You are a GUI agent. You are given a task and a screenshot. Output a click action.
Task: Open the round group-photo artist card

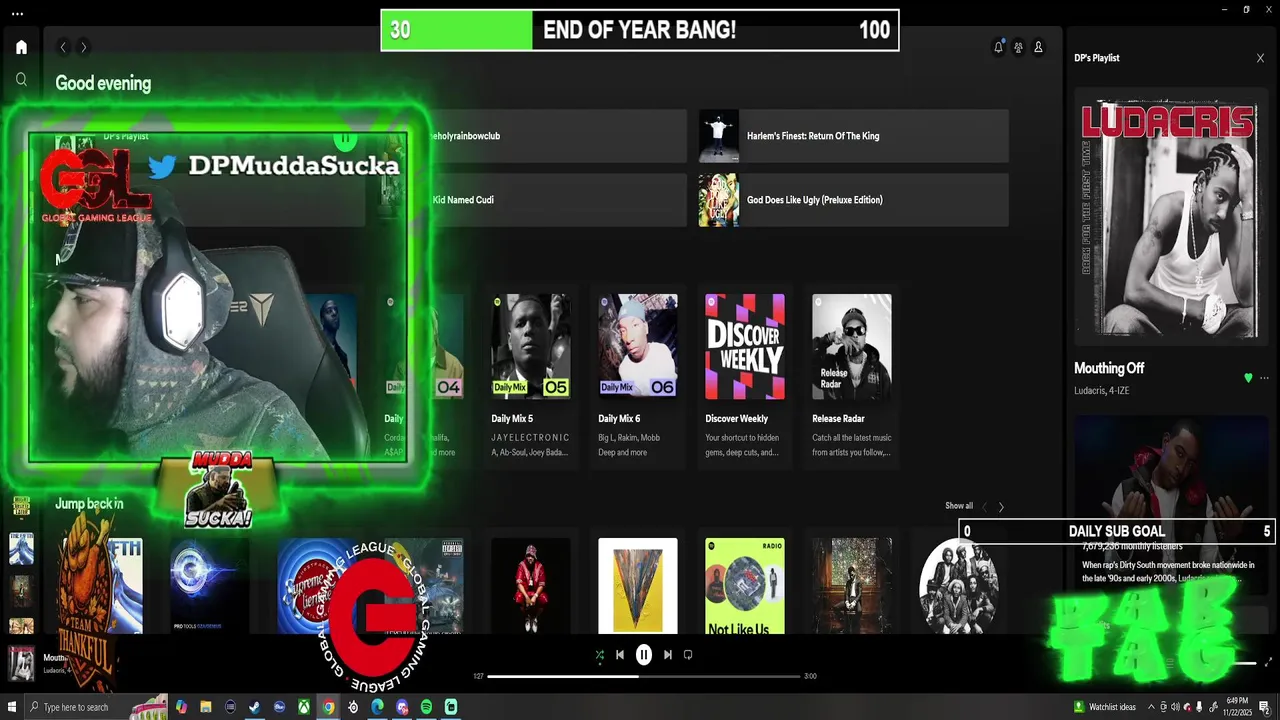[958, 586]
